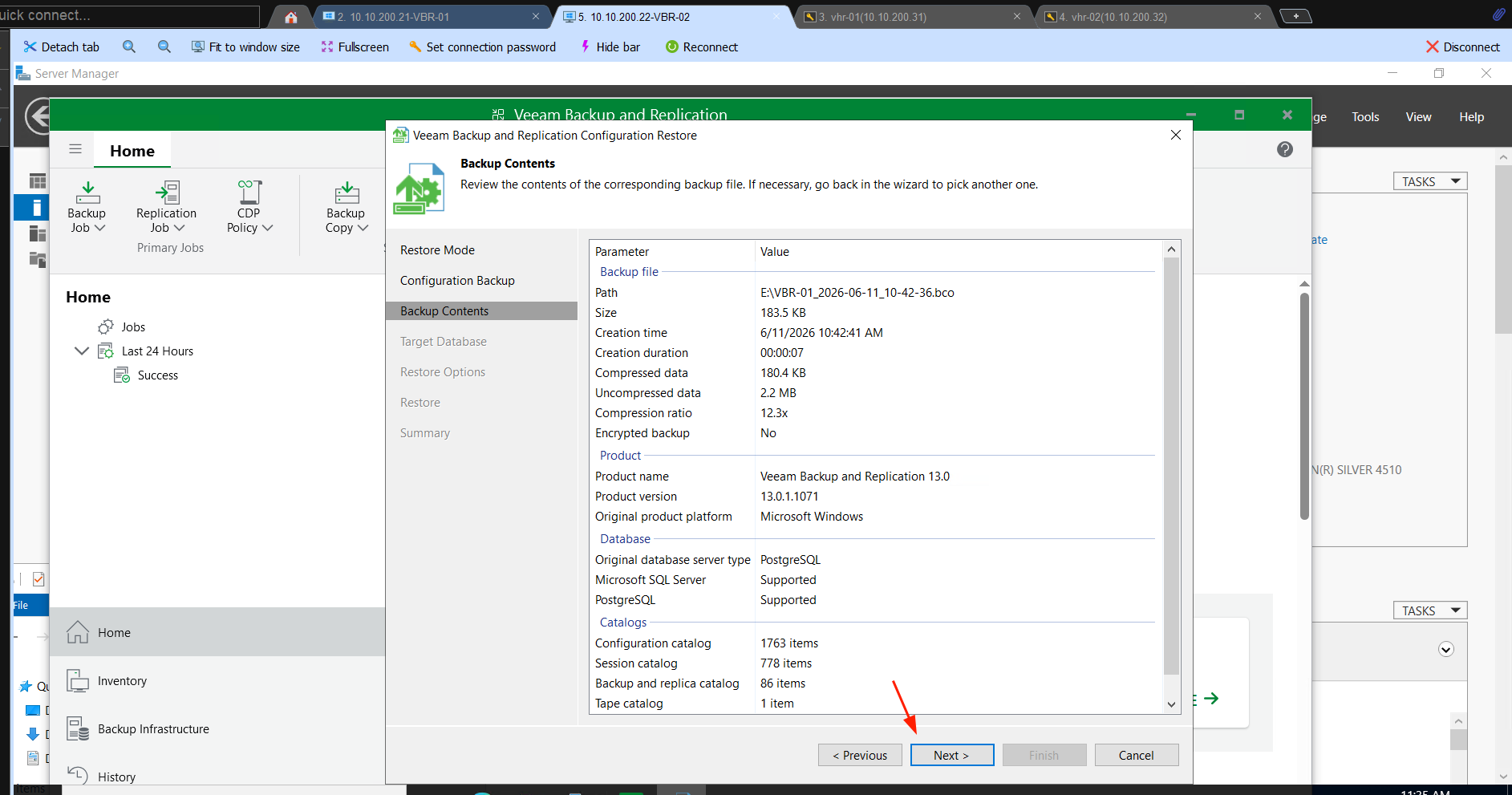Fit the remote display to window size
1512x795 pixels.
pos(245,47)
